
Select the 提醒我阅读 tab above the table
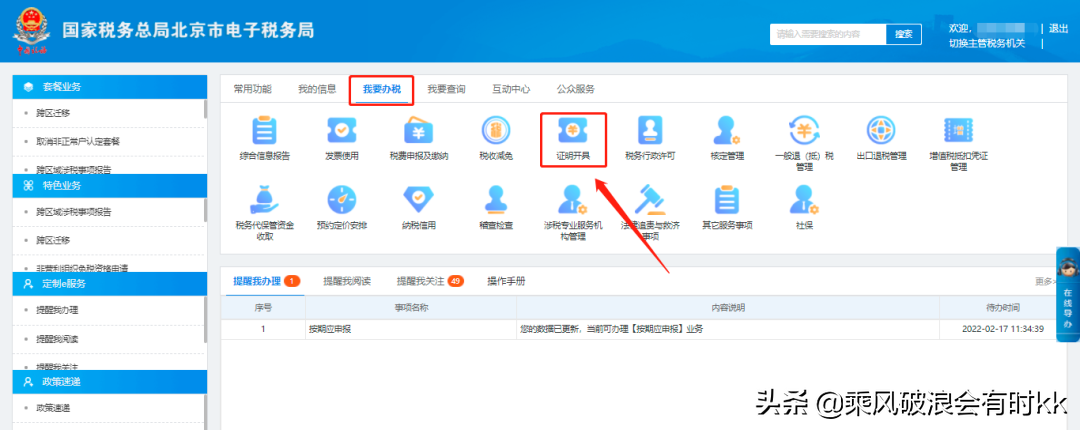point(347,281)
